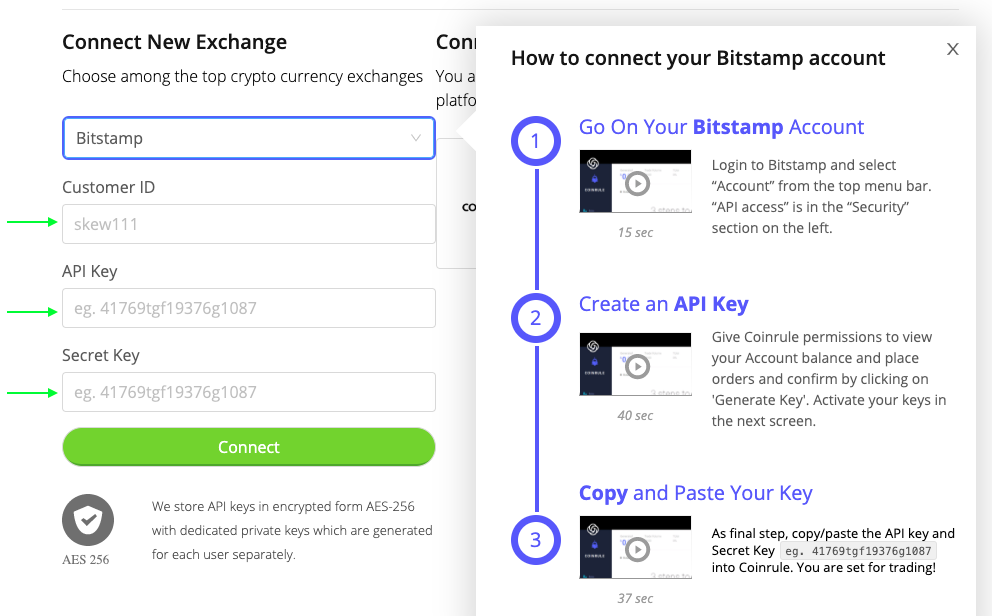Close the Bitstamp connection guide panel
The width and height of the screenshot is (992, 616).
tap(952, 49)
